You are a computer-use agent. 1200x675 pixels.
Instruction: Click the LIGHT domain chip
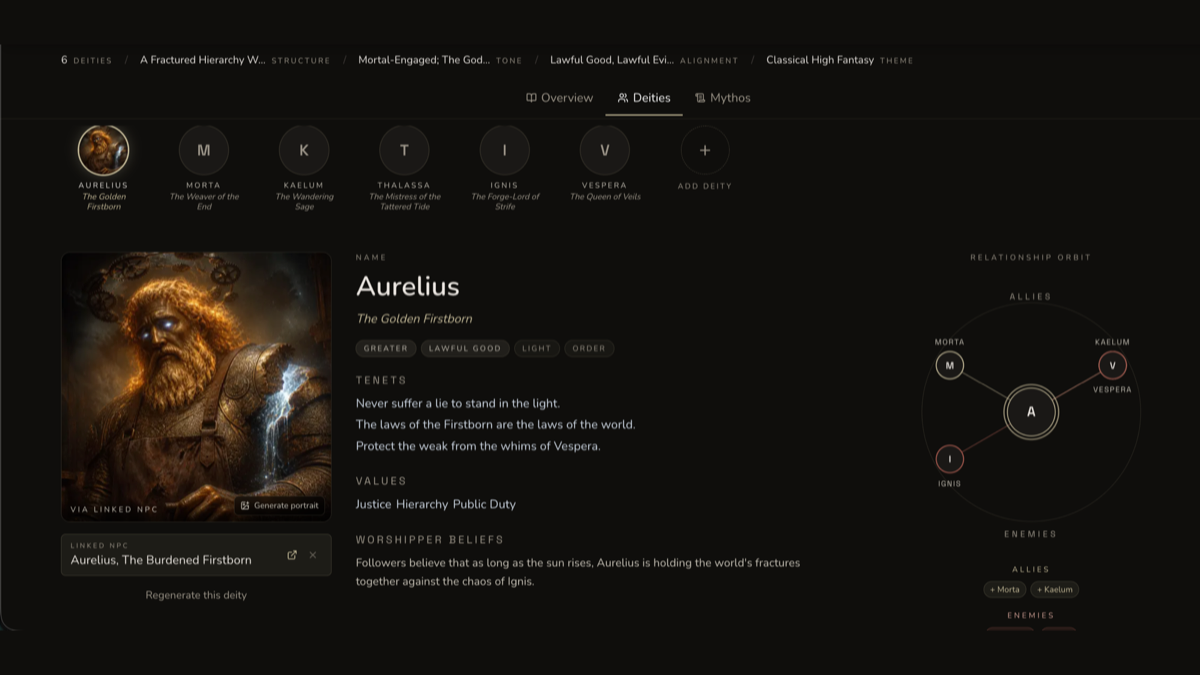pos(537,348)
